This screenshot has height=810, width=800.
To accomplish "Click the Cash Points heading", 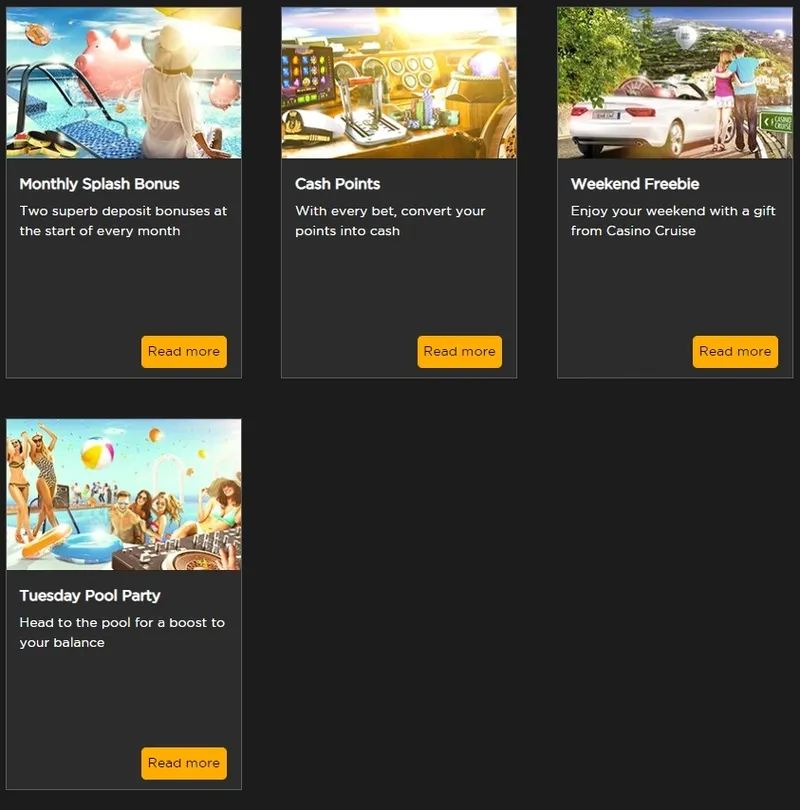I will (337, 184).
